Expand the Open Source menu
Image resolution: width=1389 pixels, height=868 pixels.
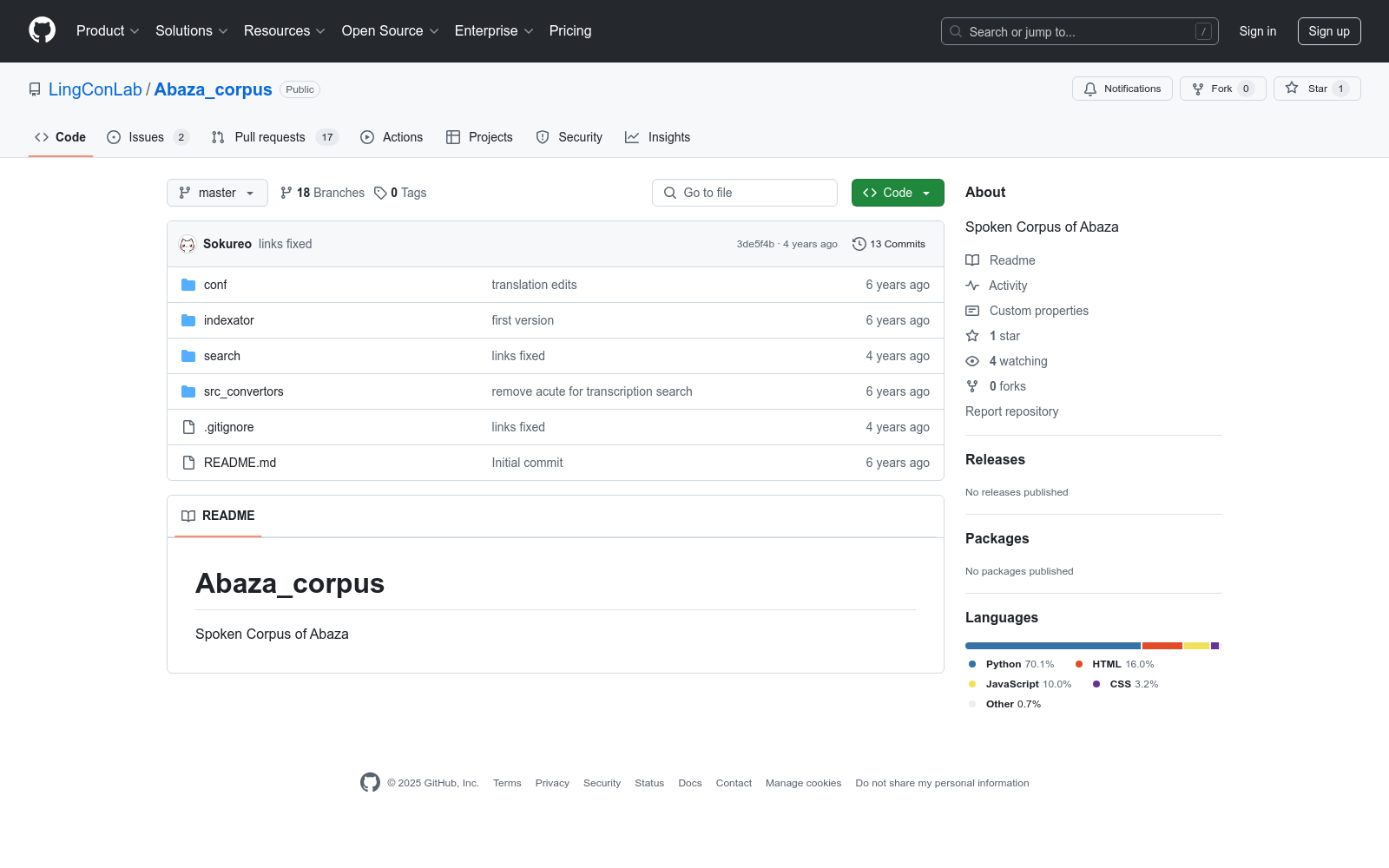pyautogui.click(x=391, y=31)
